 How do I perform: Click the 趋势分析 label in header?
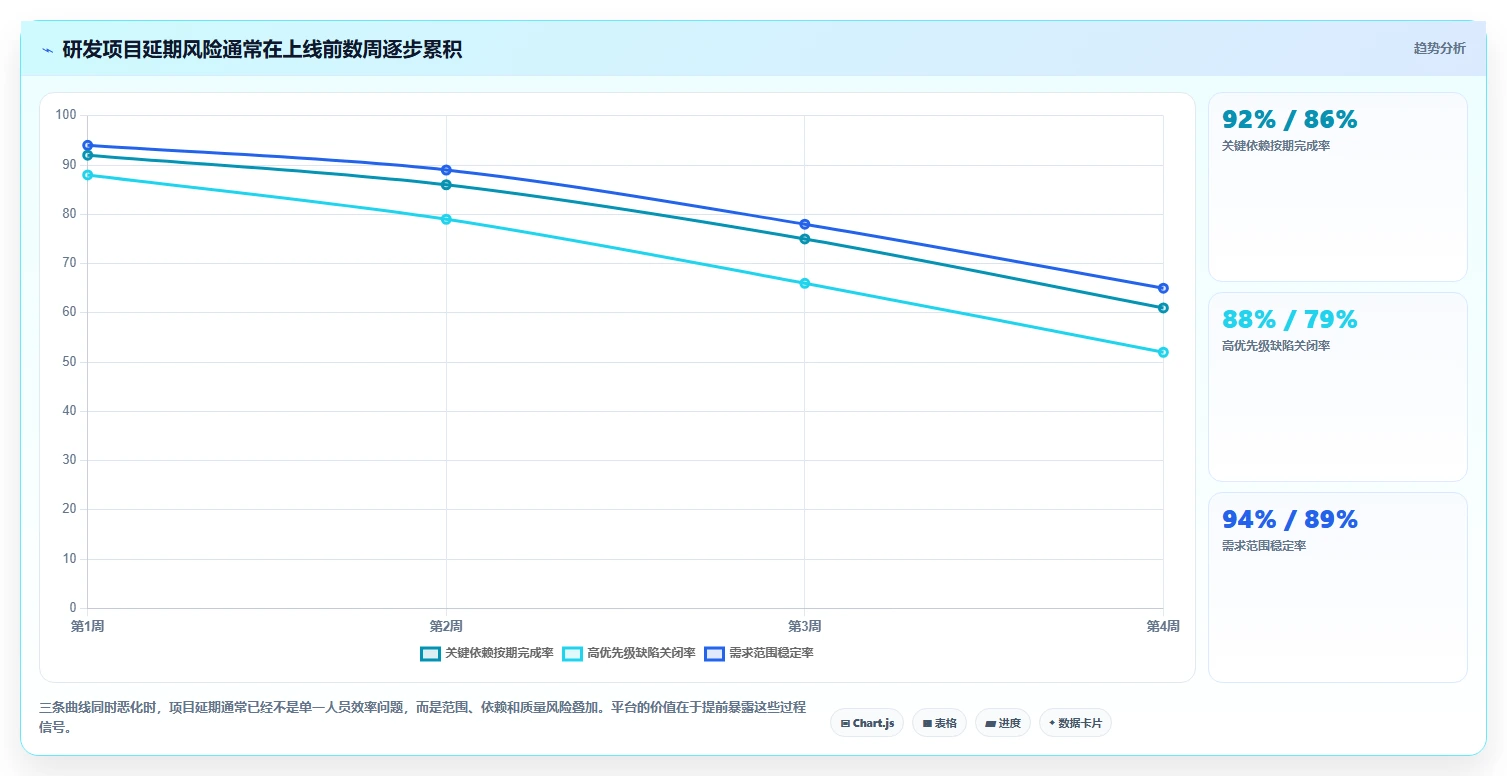(1439, 48)
